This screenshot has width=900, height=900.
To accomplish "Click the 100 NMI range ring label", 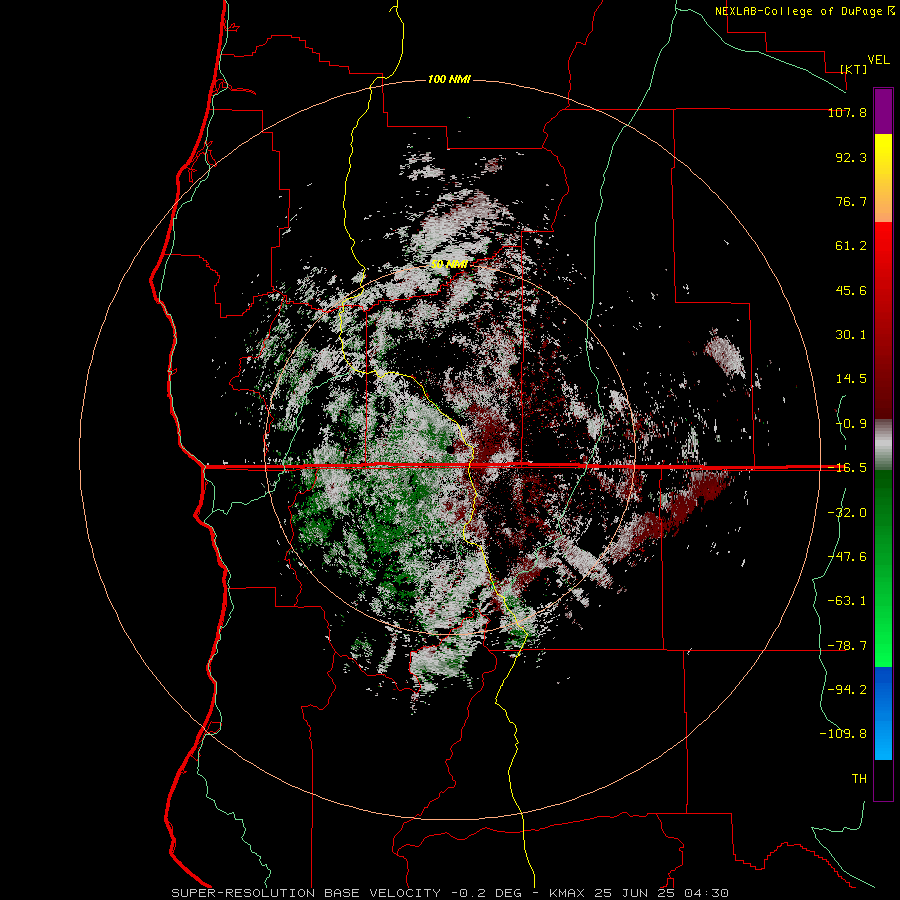I will tap(449, 79).
